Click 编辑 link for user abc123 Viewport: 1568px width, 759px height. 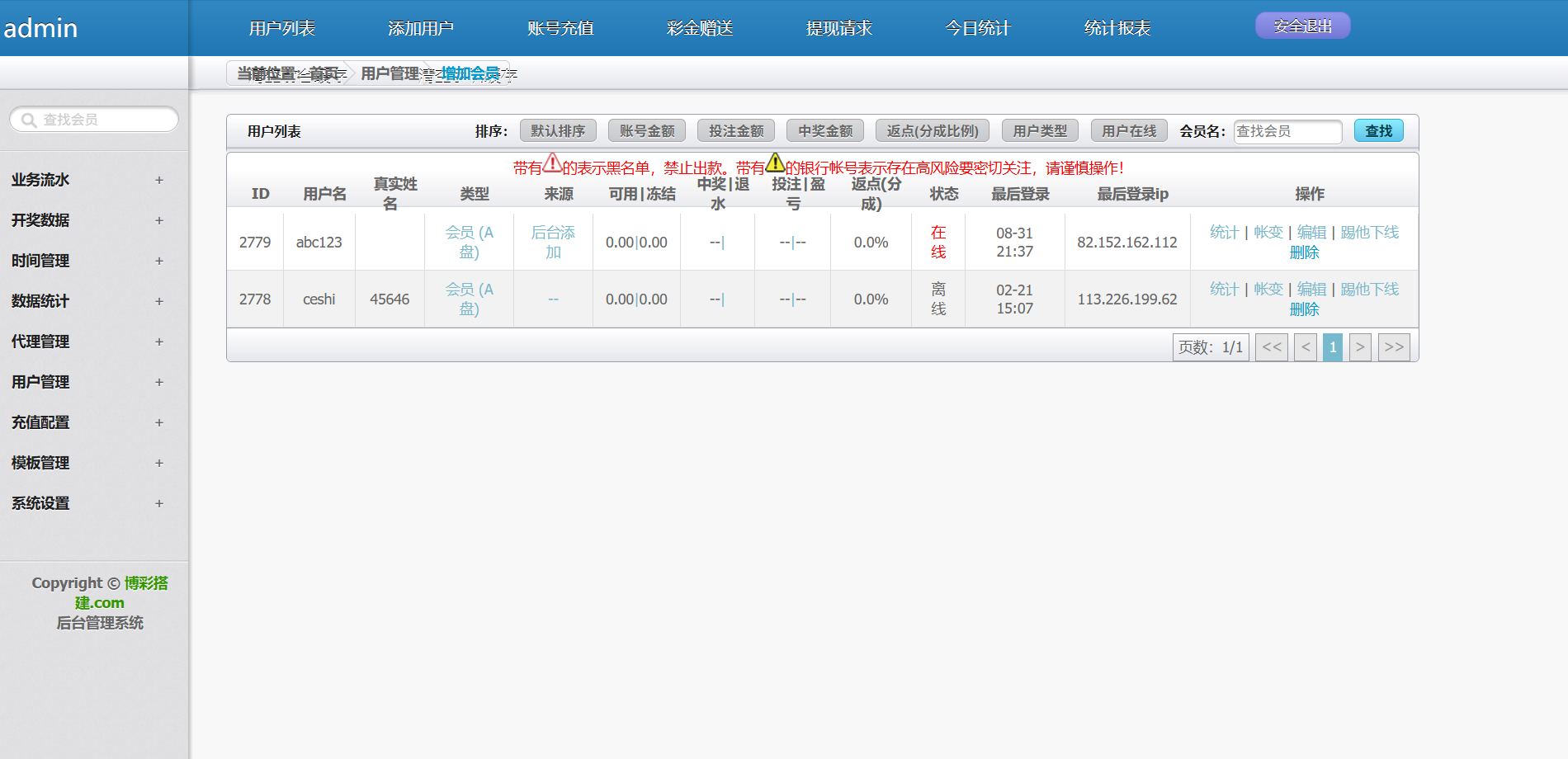tap(1311, 233)
